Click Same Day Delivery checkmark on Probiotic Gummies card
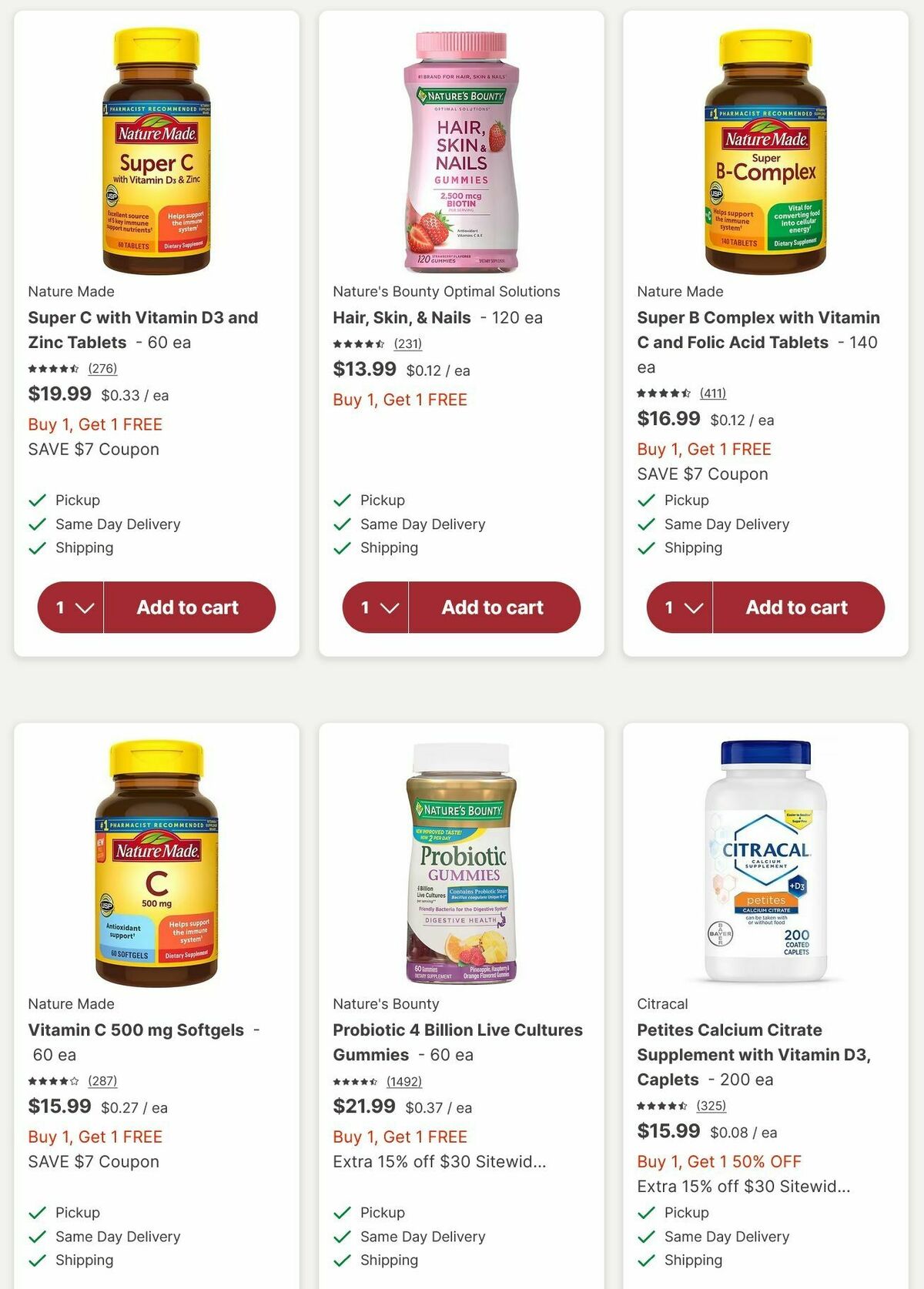 coord(342,1237)
